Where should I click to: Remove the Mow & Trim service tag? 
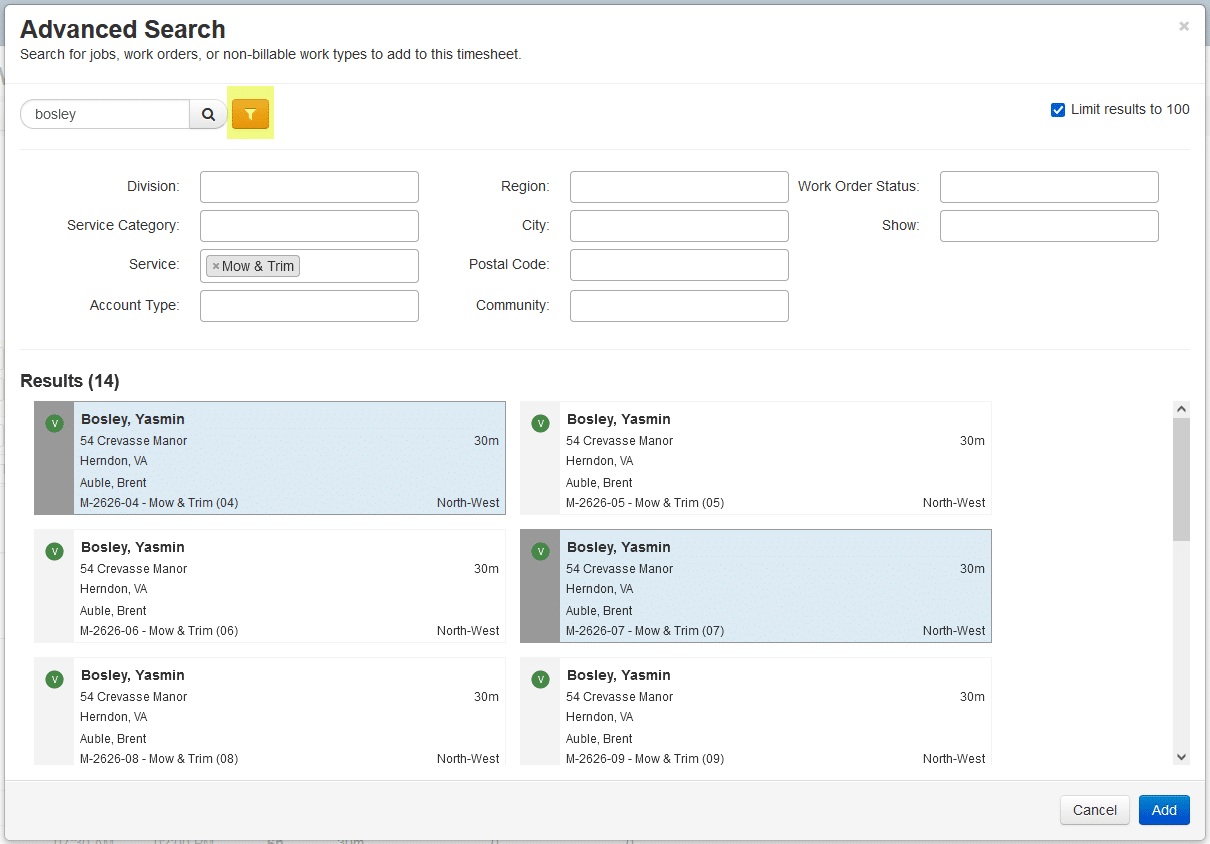click(x=216, y=266)
